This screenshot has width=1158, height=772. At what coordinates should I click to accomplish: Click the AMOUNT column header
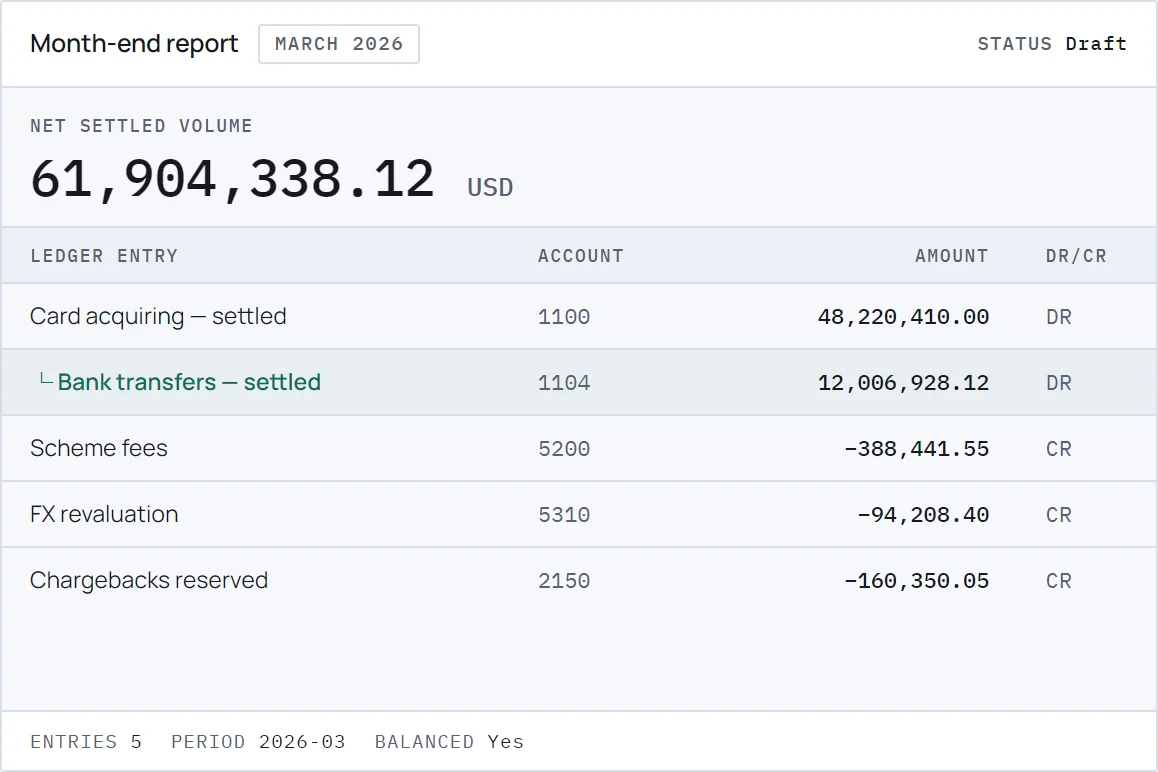[x=951, y=256]
